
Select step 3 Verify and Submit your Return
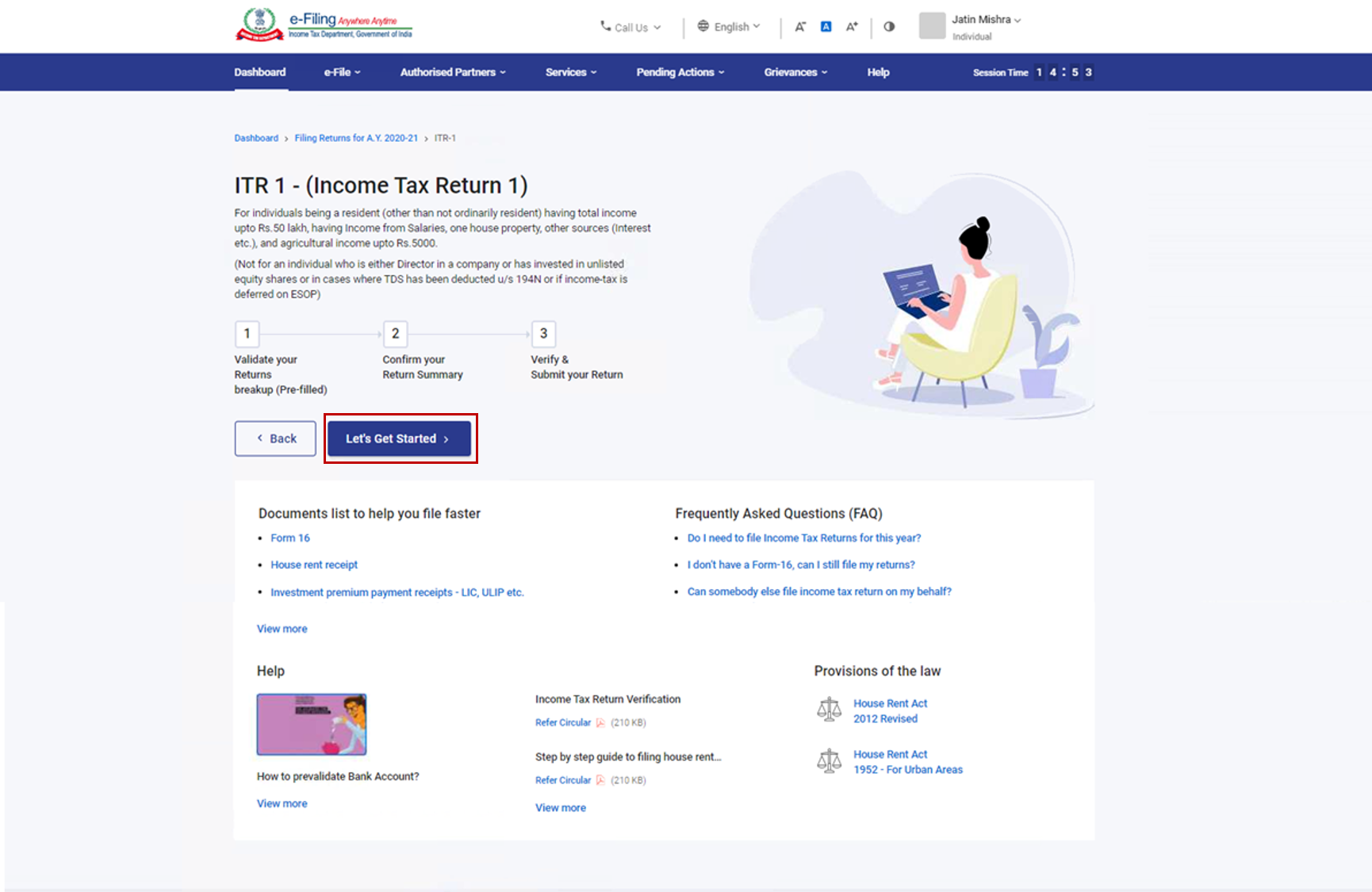pyautogui.click(x=543, y=334)
